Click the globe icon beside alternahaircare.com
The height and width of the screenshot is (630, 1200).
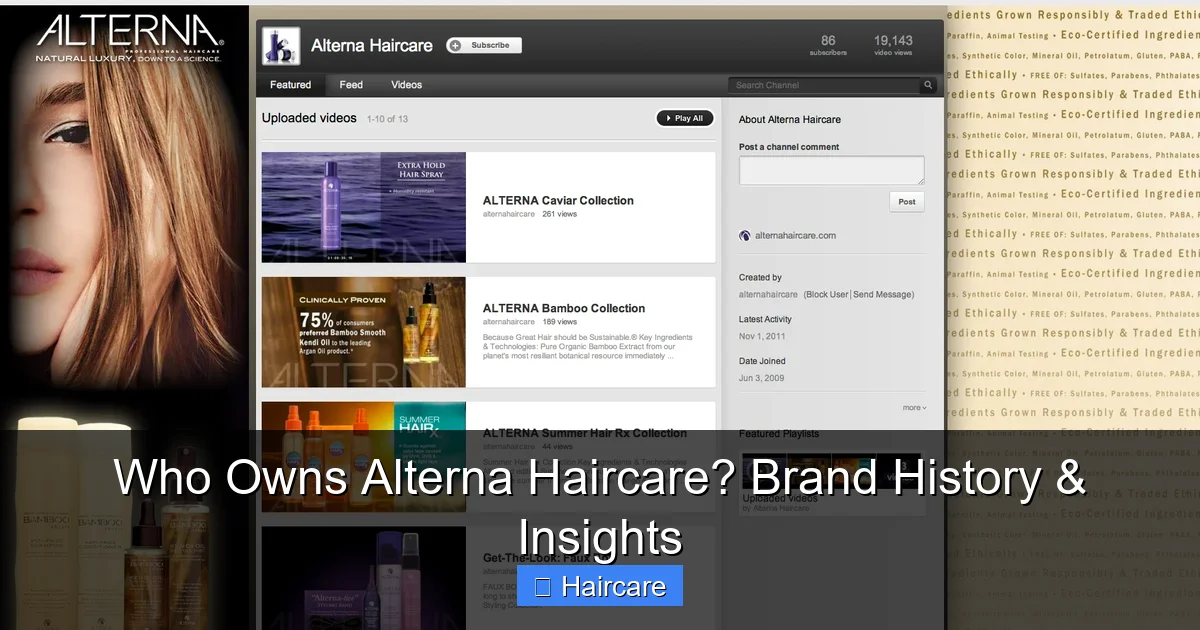coord(743,235)
